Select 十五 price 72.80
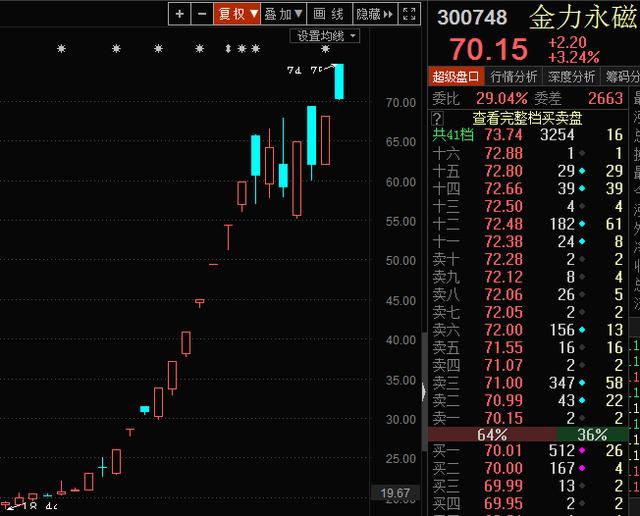The image size is (640, 516). (503, 171)
